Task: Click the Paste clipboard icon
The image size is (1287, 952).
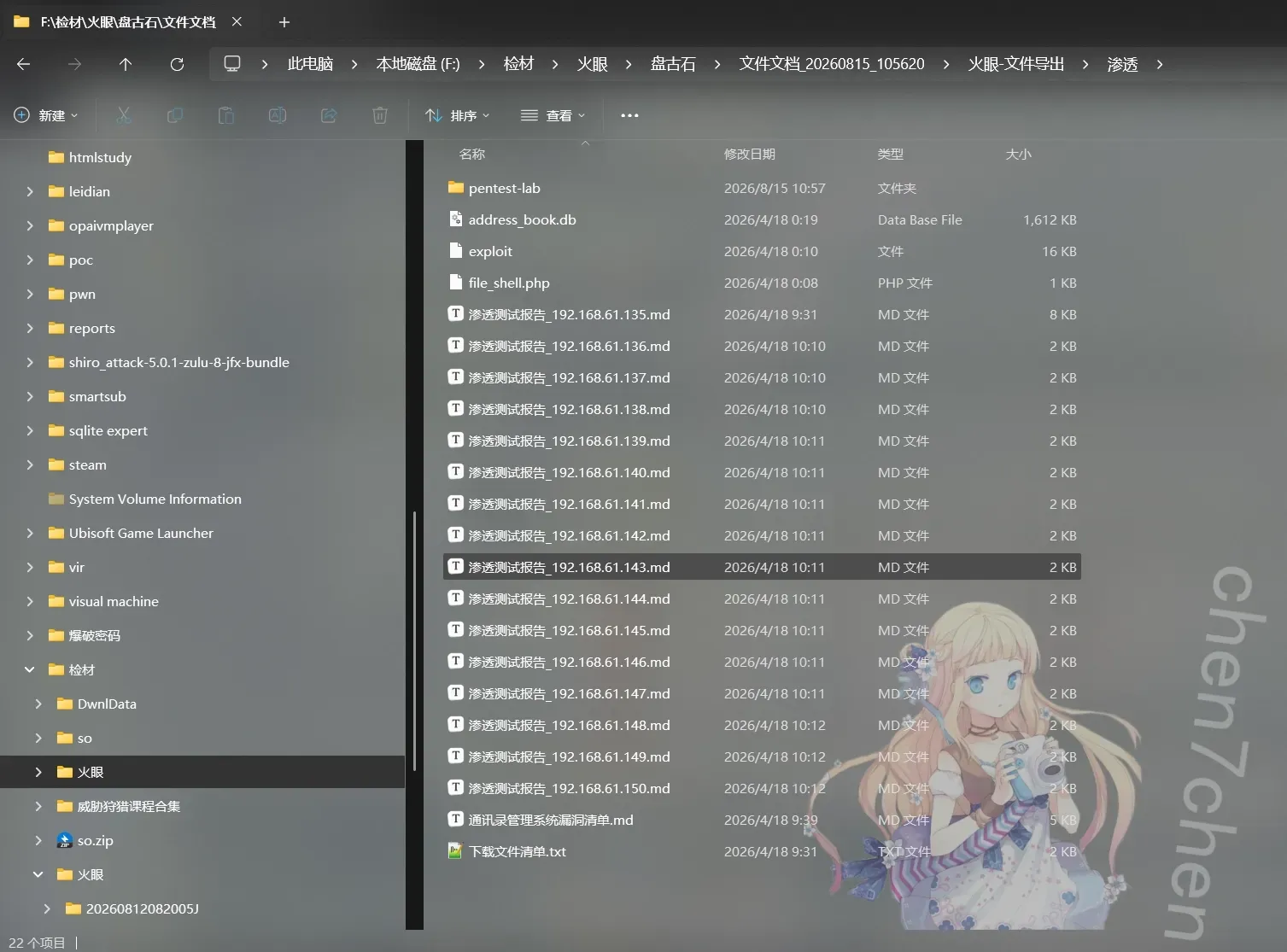Action: coord(226,115)
